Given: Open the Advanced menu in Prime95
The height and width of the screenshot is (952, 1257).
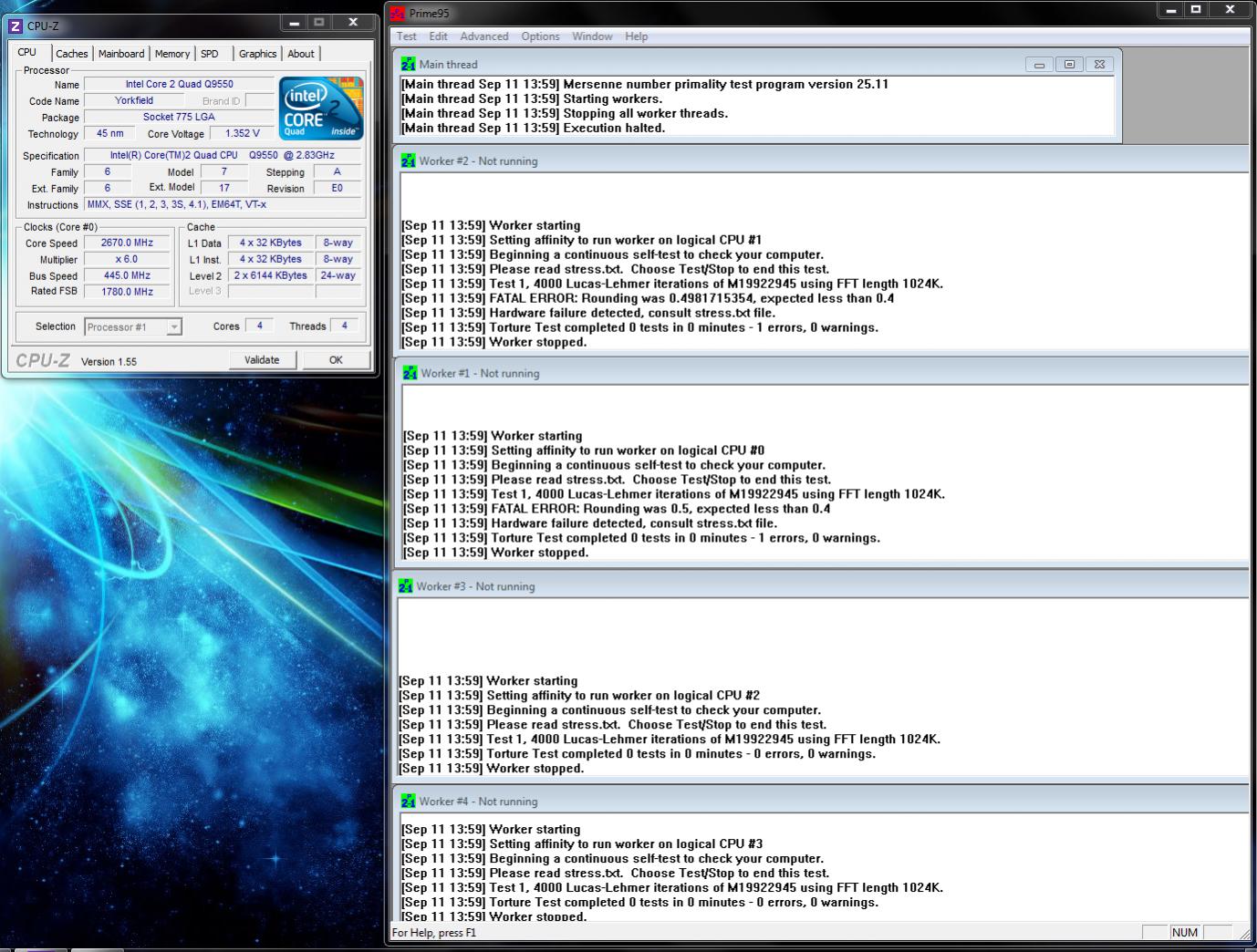Looking at the screenshot, I should [484, 36].
